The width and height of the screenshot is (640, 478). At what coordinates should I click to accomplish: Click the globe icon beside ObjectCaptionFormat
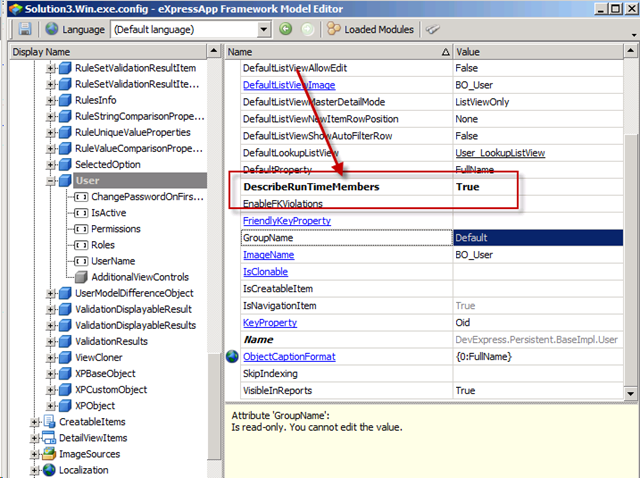tap(232, 356)
